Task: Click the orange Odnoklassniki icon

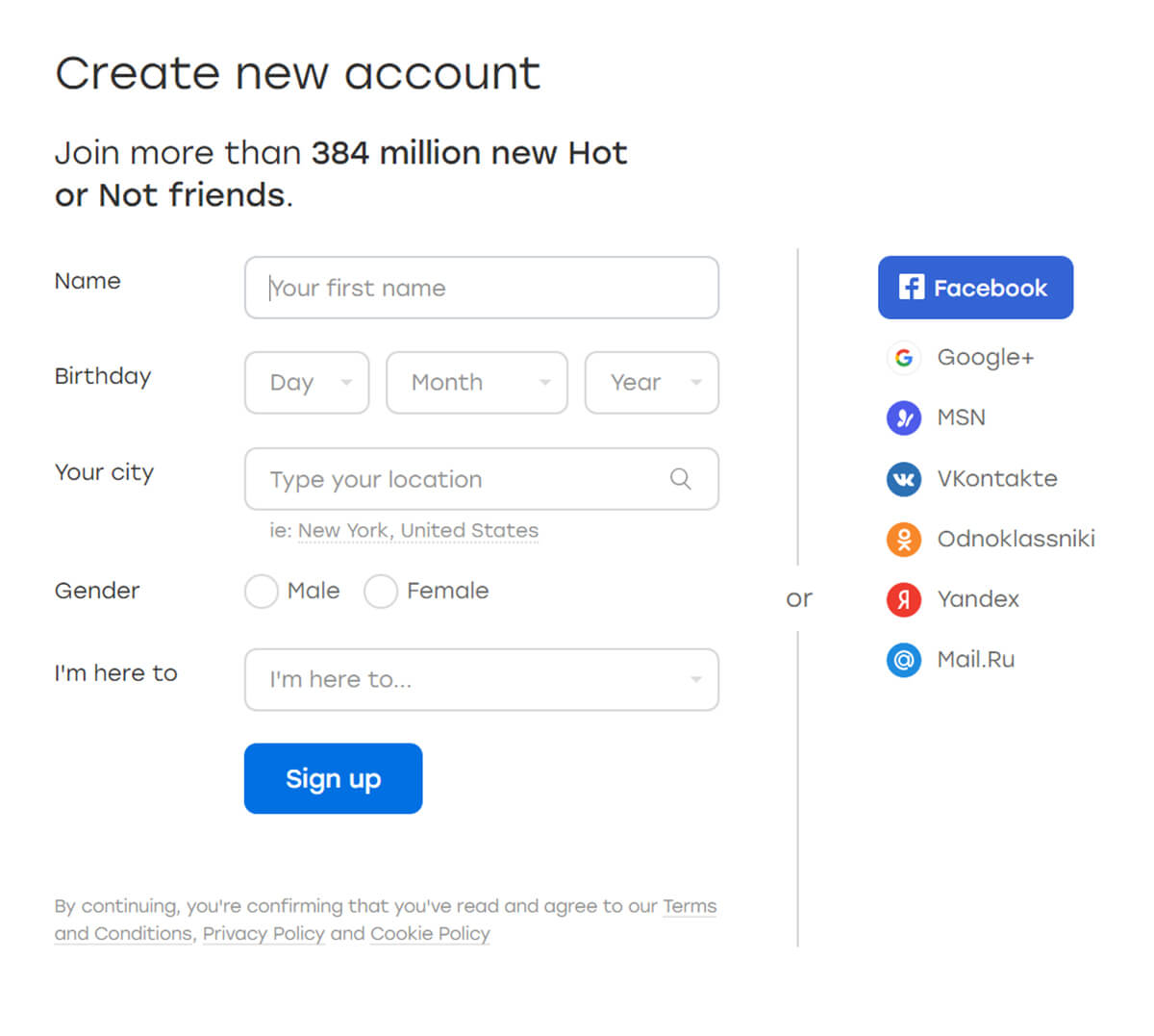Action: [904, 540]
